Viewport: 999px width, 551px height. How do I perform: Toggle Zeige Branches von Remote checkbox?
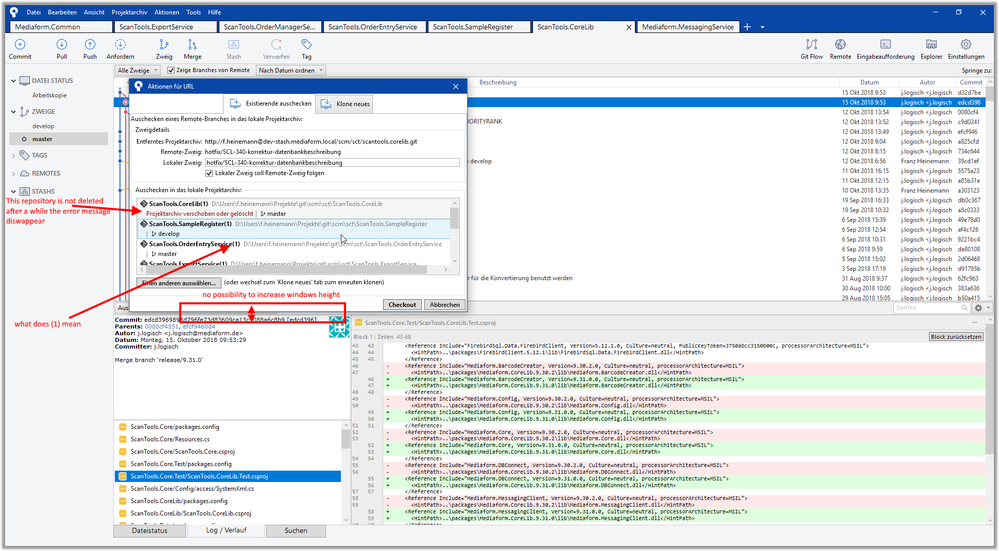tap(171, 70)
